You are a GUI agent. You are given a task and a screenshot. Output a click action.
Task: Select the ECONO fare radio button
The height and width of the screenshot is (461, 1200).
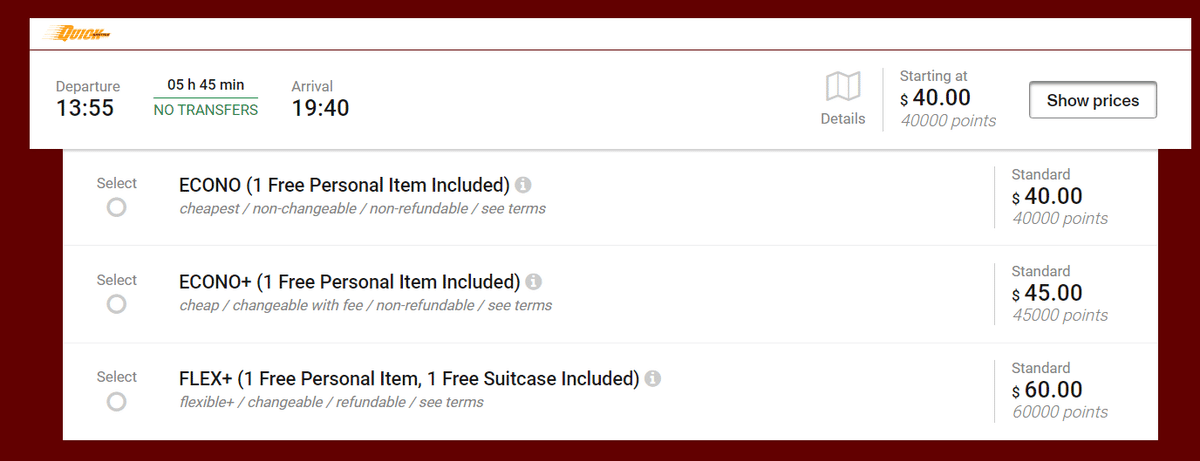click(116, 208)
